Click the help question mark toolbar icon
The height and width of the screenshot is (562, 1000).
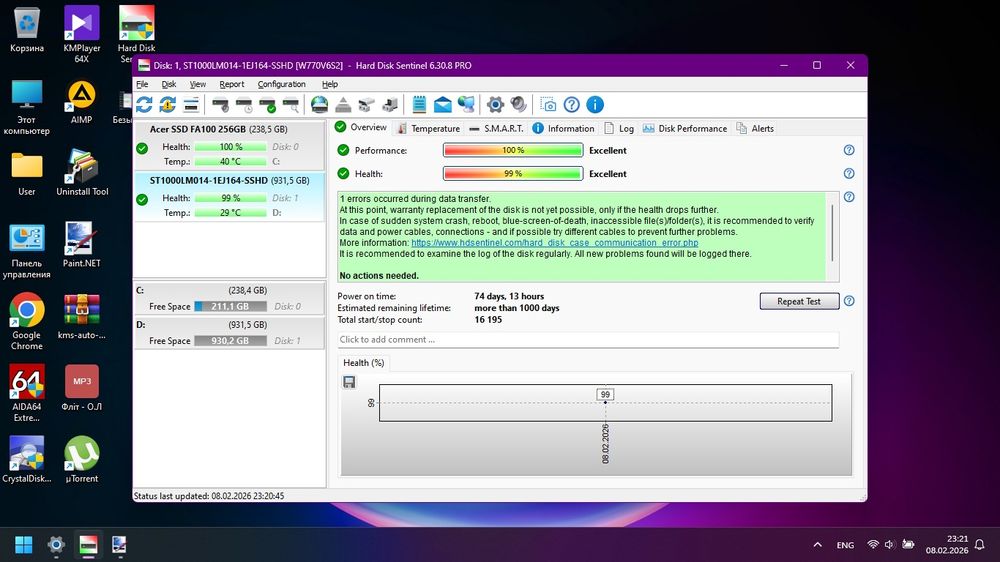coord(571,105)
